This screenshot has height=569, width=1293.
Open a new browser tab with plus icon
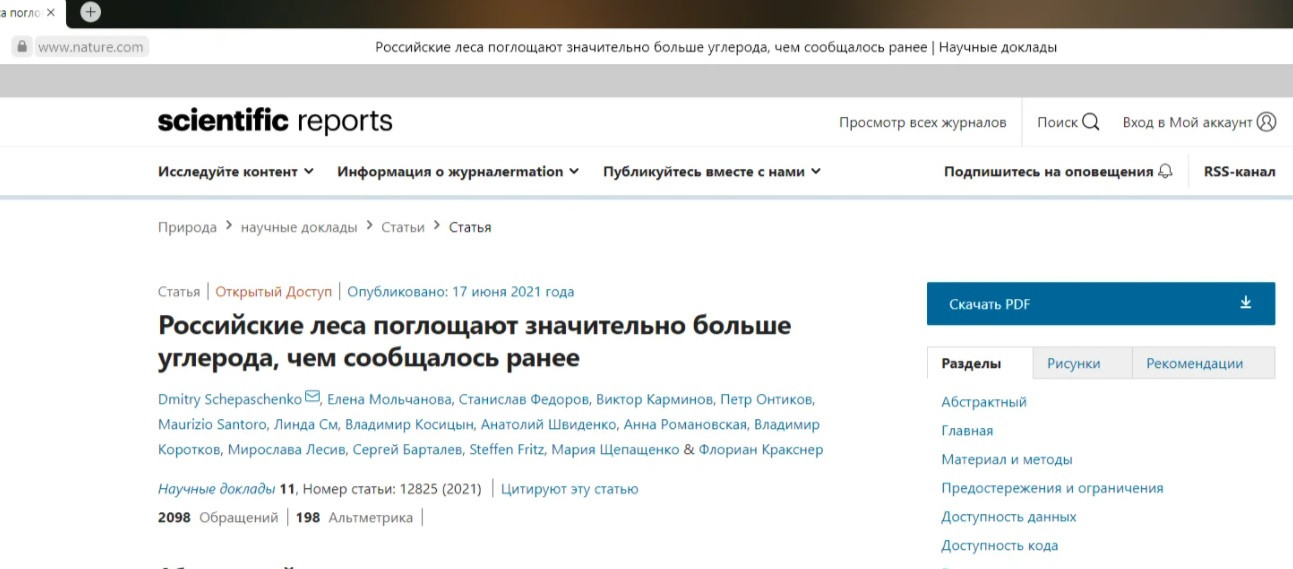pyautogui.click(x=91, y=12)
